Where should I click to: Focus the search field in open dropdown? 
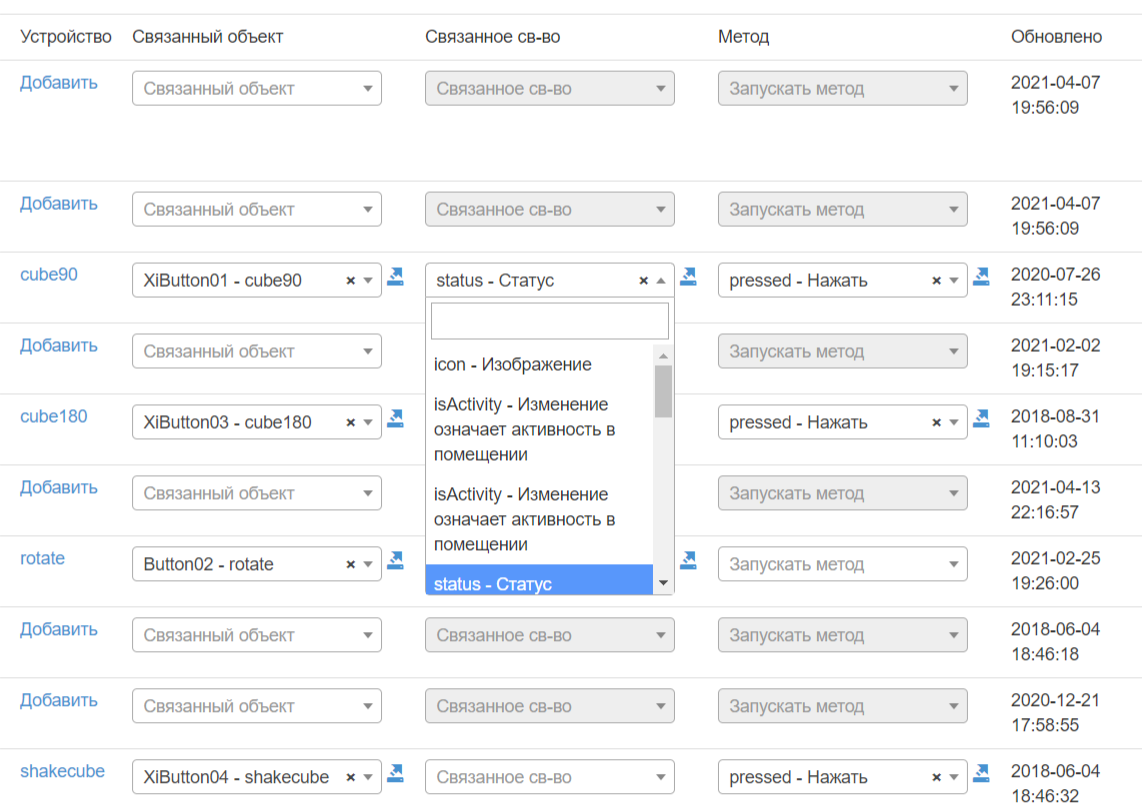[549, 321]
